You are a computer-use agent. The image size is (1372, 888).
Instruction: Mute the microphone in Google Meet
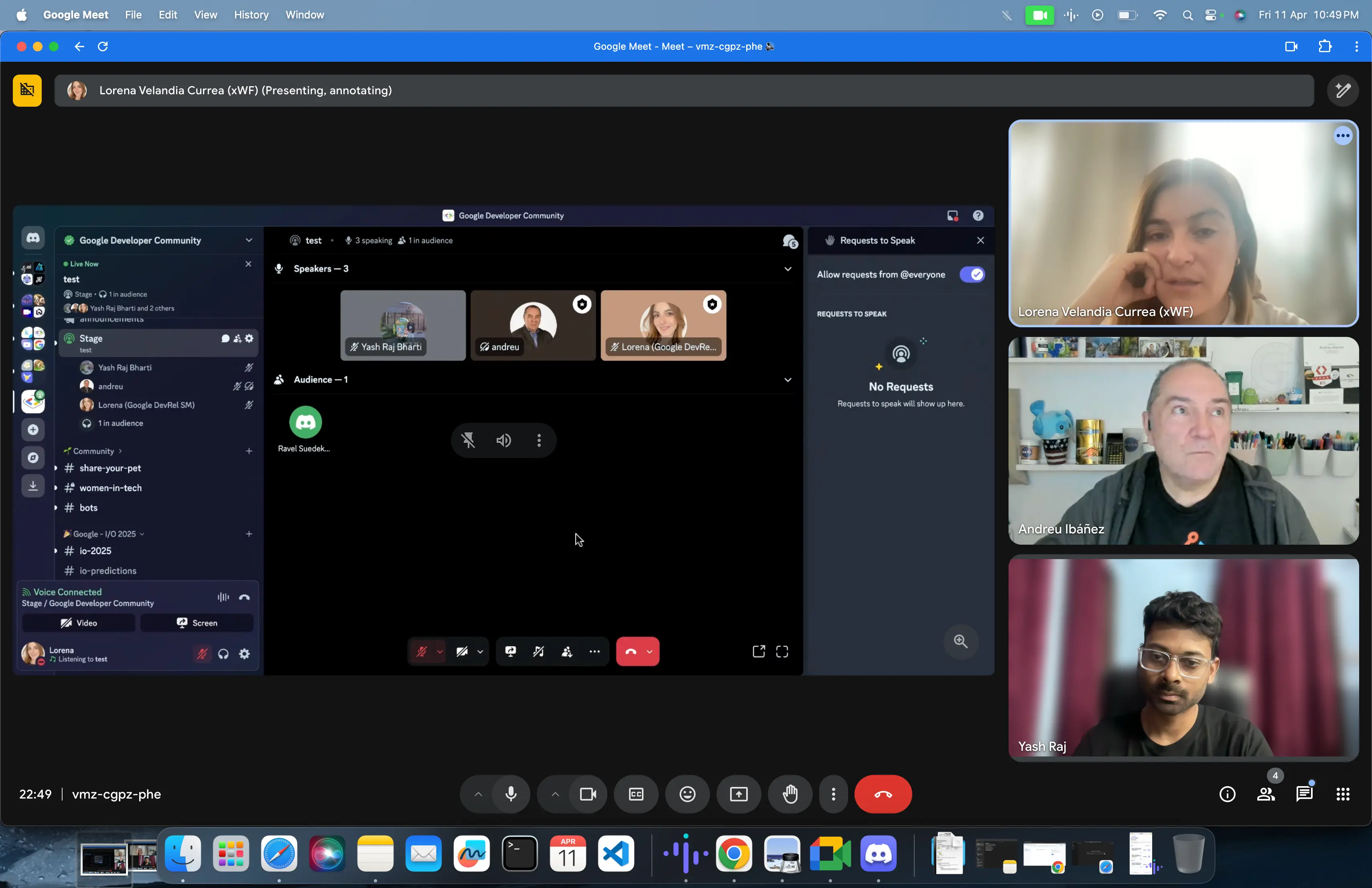(x=511, y=794)
